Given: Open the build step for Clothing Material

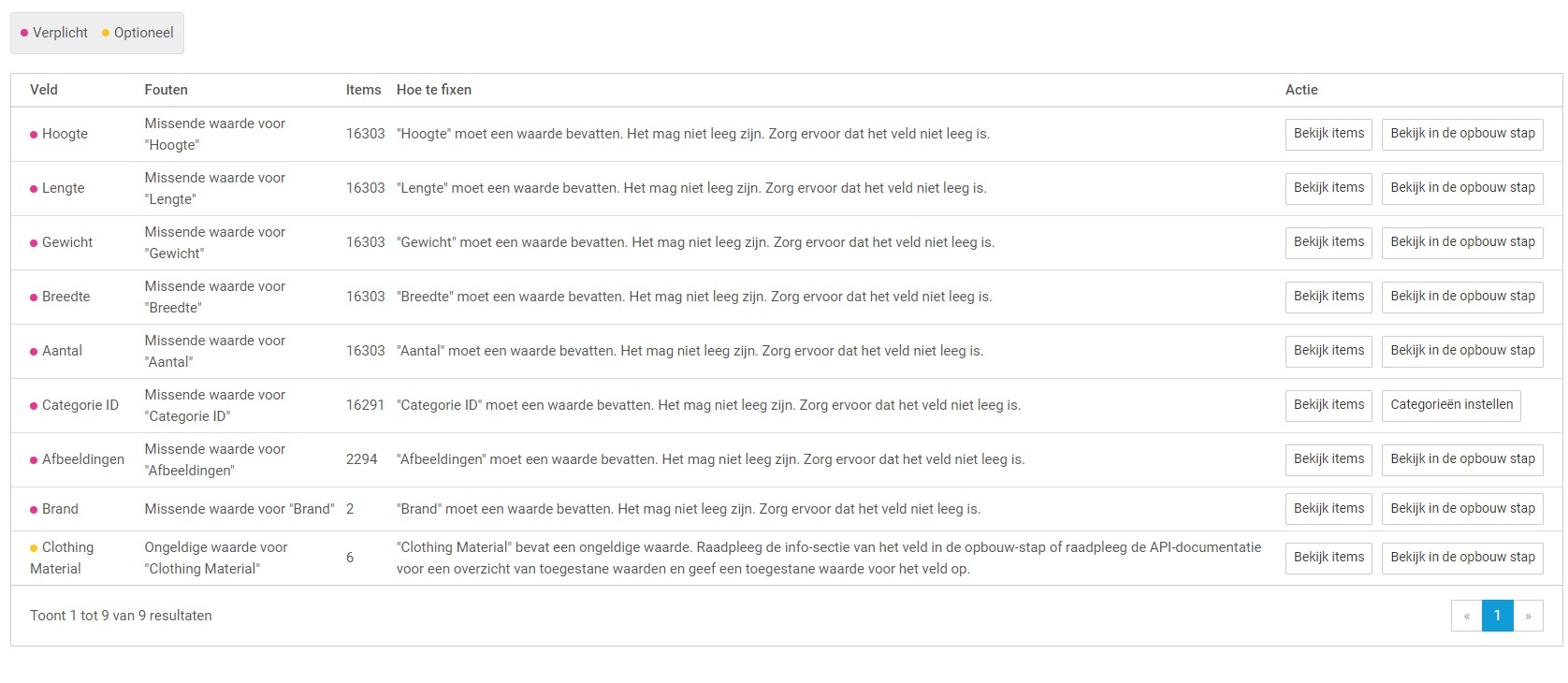Looking at the screenshot, I should pyautogui.click(x=1462, y=558).
